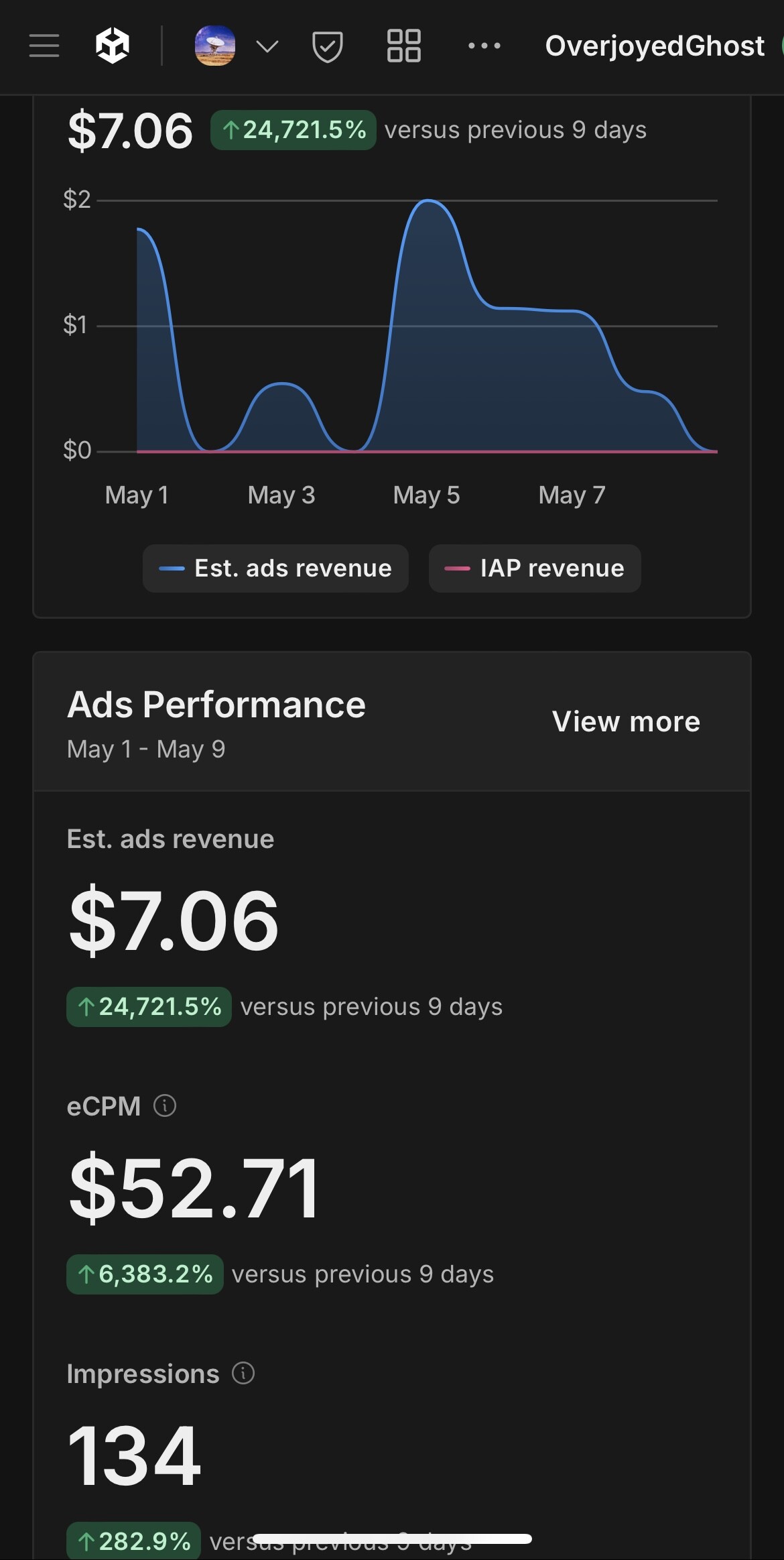The image size is (784, 1560).
Task: Open View more for Ads Performance
Action: 626,722
